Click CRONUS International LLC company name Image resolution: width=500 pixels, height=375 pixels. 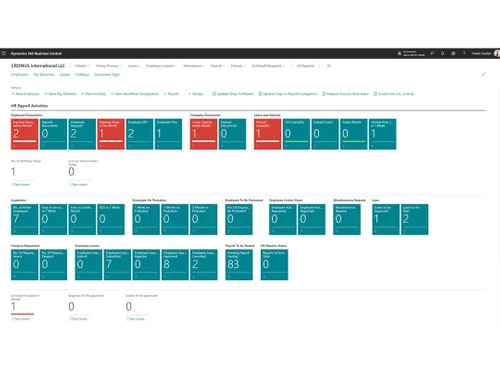(38, 66)
